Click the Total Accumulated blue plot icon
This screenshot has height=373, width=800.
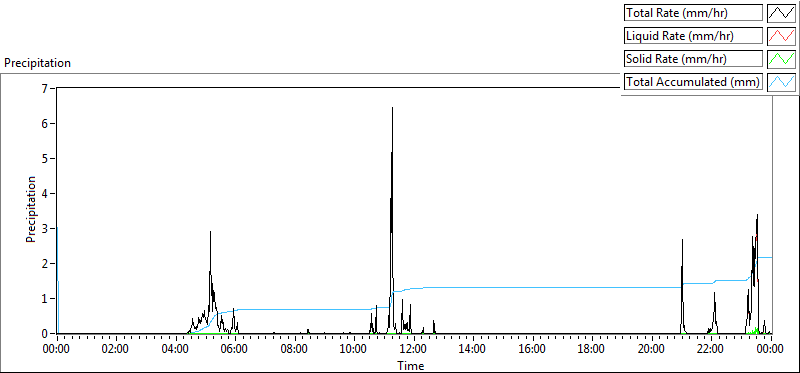[782, 82]
